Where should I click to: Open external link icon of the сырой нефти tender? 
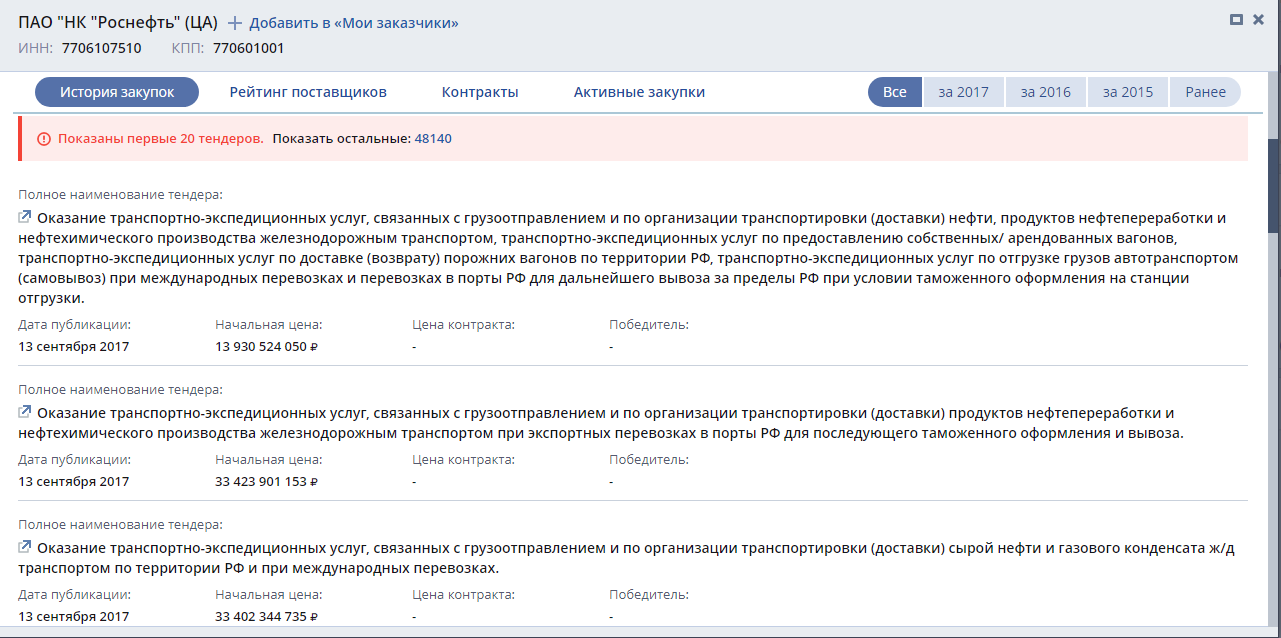(x=25, y=547)
